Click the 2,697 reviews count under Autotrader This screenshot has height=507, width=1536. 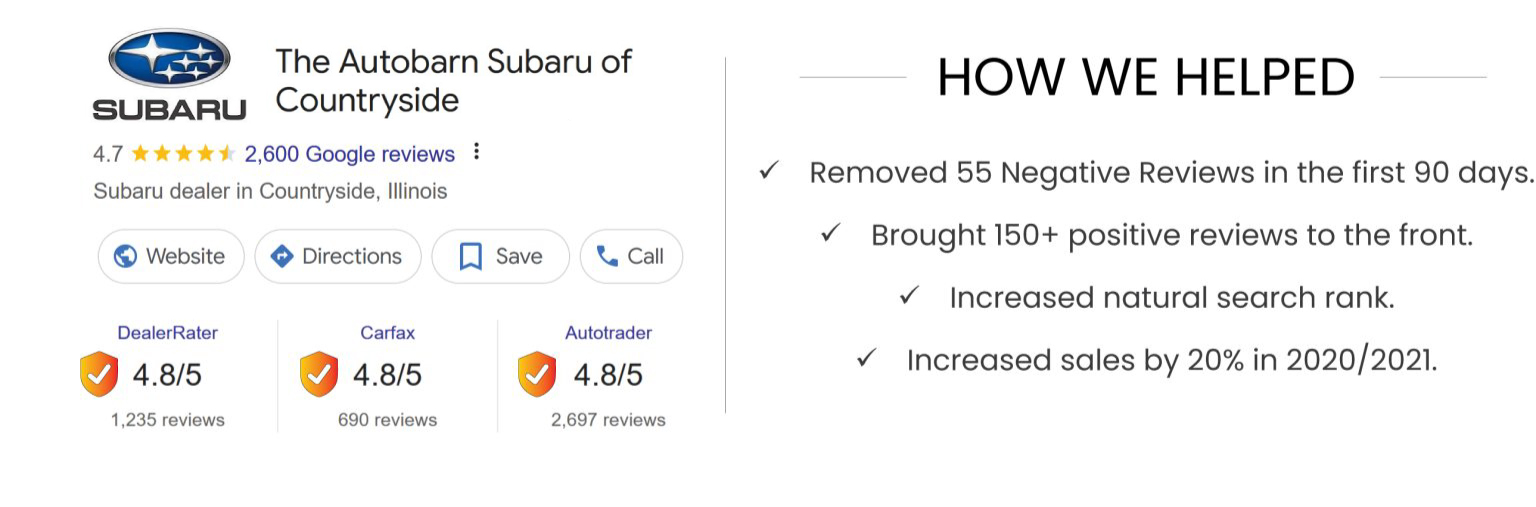tap(608, 420)
